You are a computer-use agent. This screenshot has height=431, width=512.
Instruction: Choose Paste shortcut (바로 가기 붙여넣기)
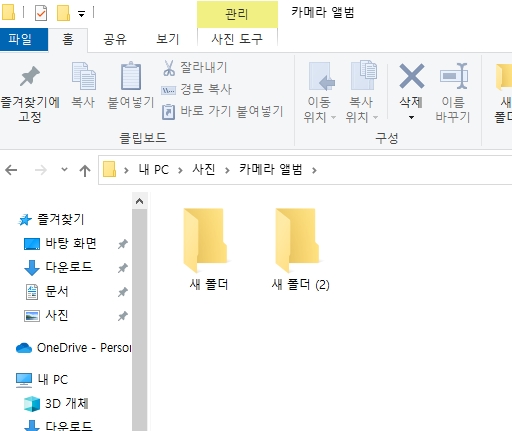[x=222, y=111]
